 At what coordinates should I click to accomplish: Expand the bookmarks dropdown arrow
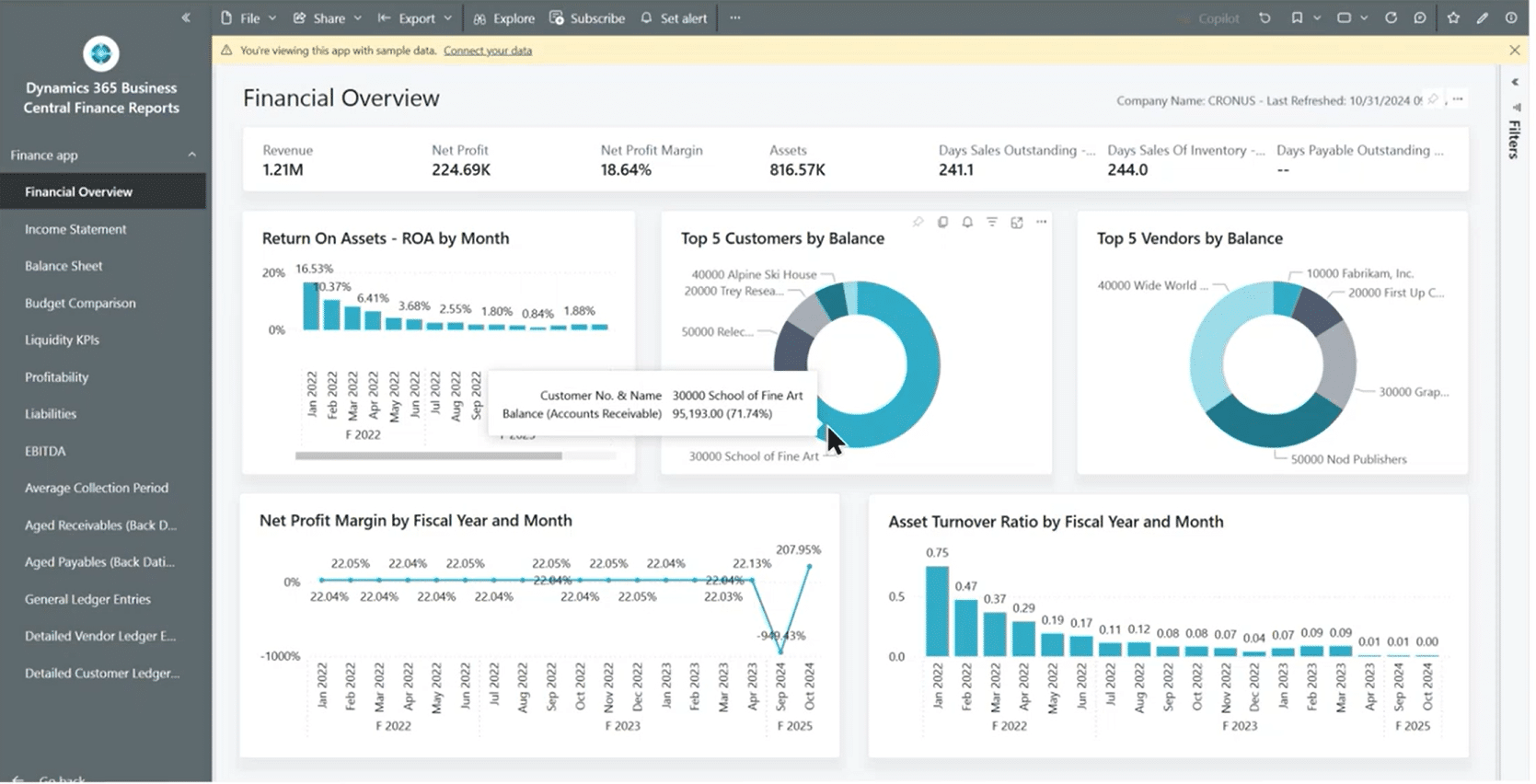click(1317, 18)
